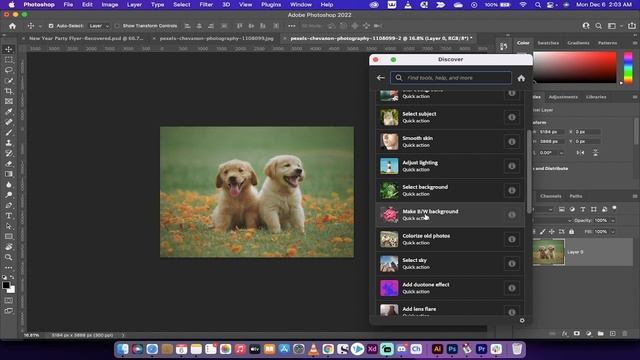The width and height of the screenshot is (640, 360).
Task: Open Photoshop search in options bar
Action: [x=598, y=26]
